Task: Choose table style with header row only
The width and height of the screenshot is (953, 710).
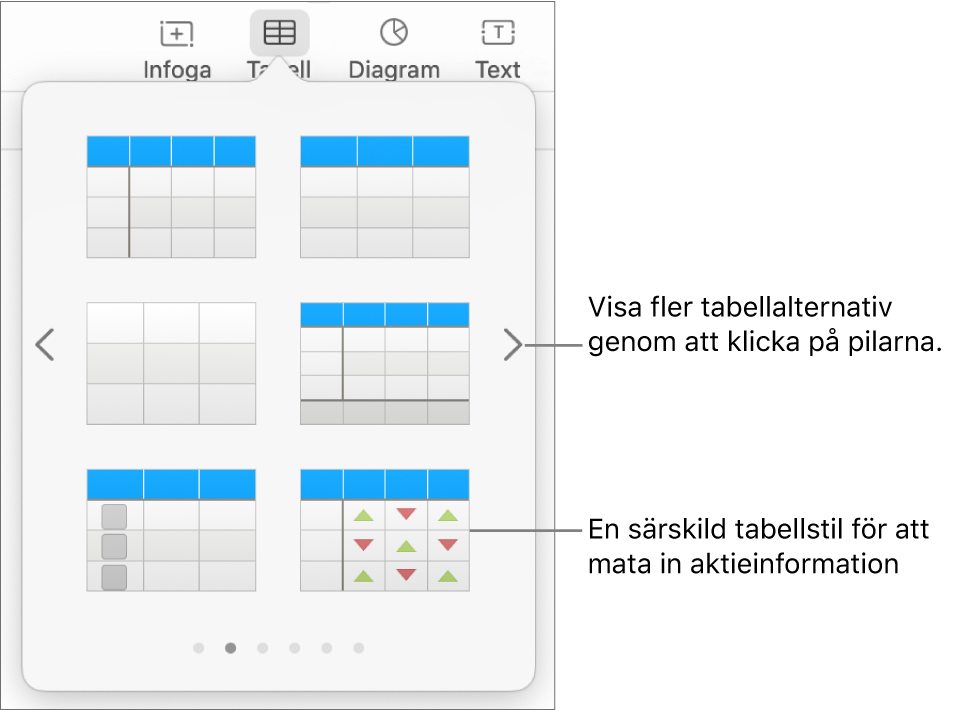Action: tap(385, 197)
